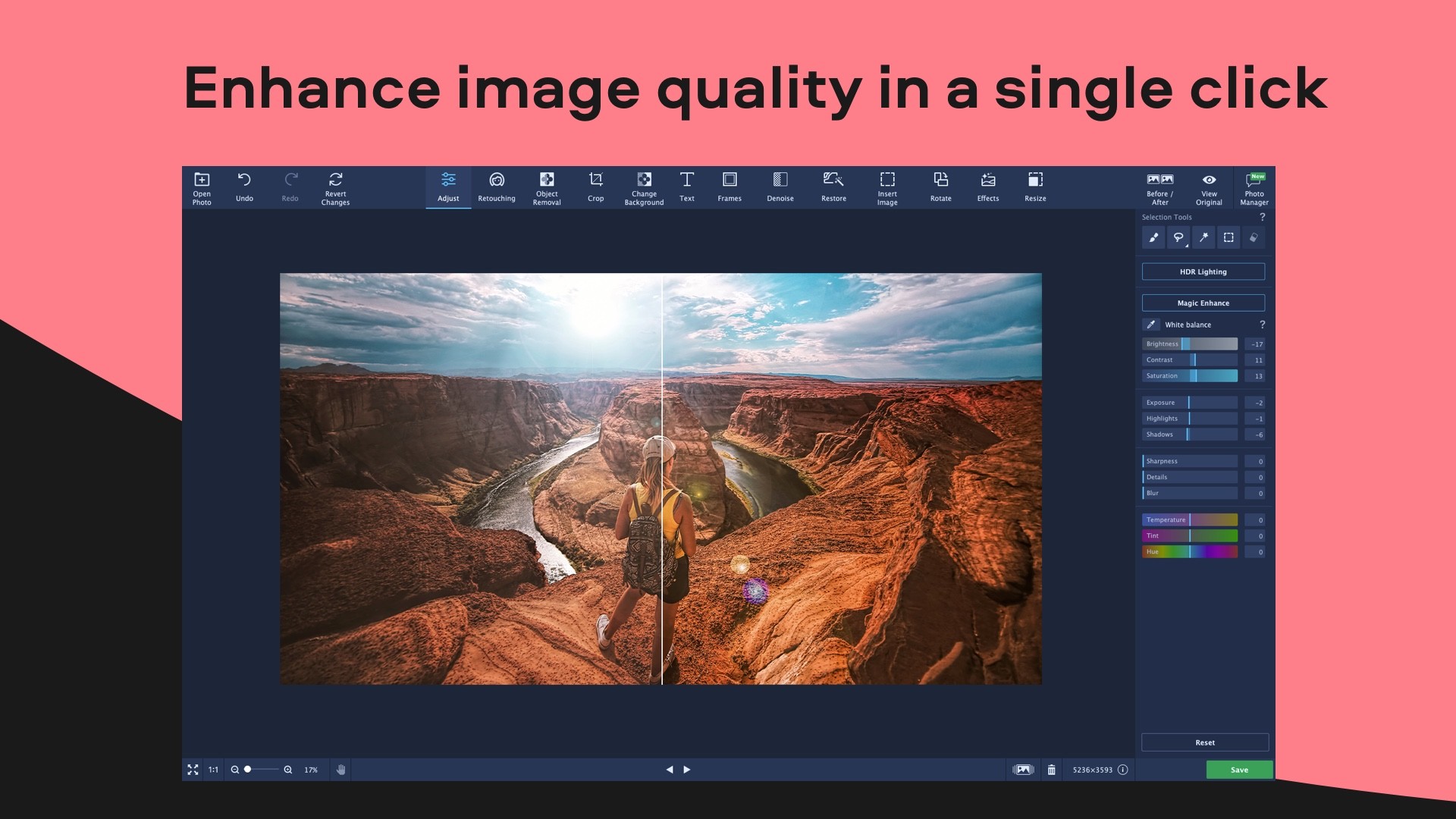
Task: Select the Hand tool for panning
Action: click(340, 769)
